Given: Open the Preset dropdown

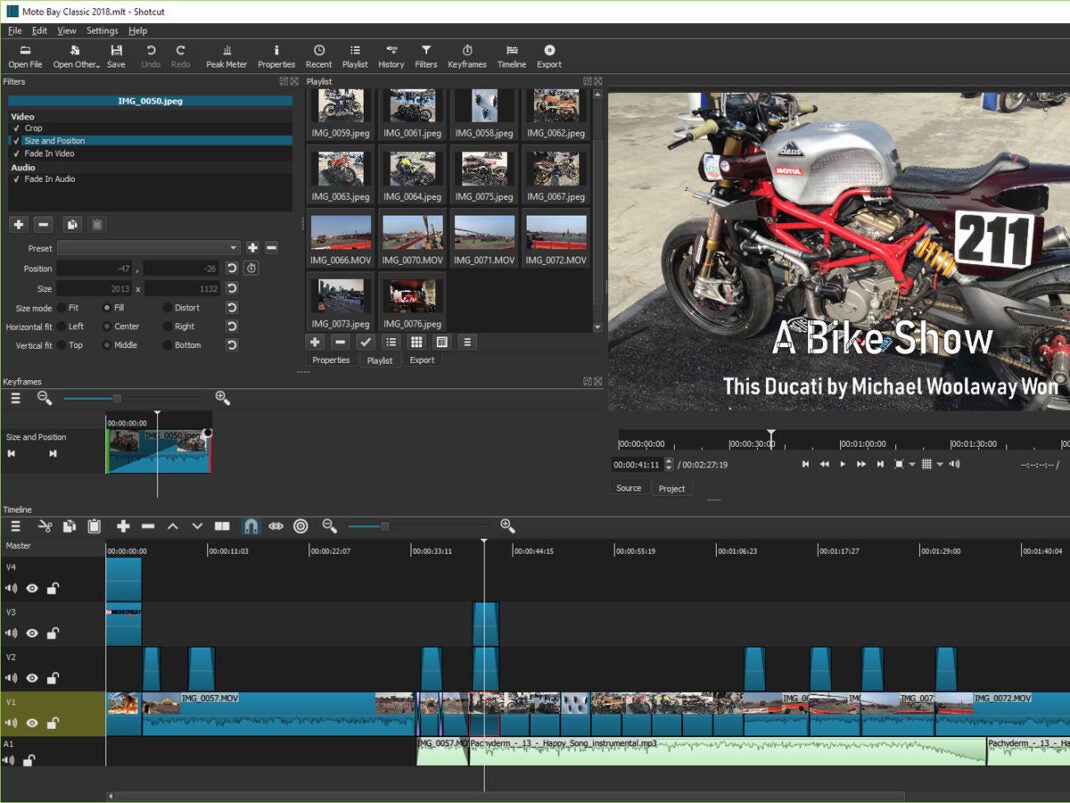Looking at the screenshot, I should [148, 248].
